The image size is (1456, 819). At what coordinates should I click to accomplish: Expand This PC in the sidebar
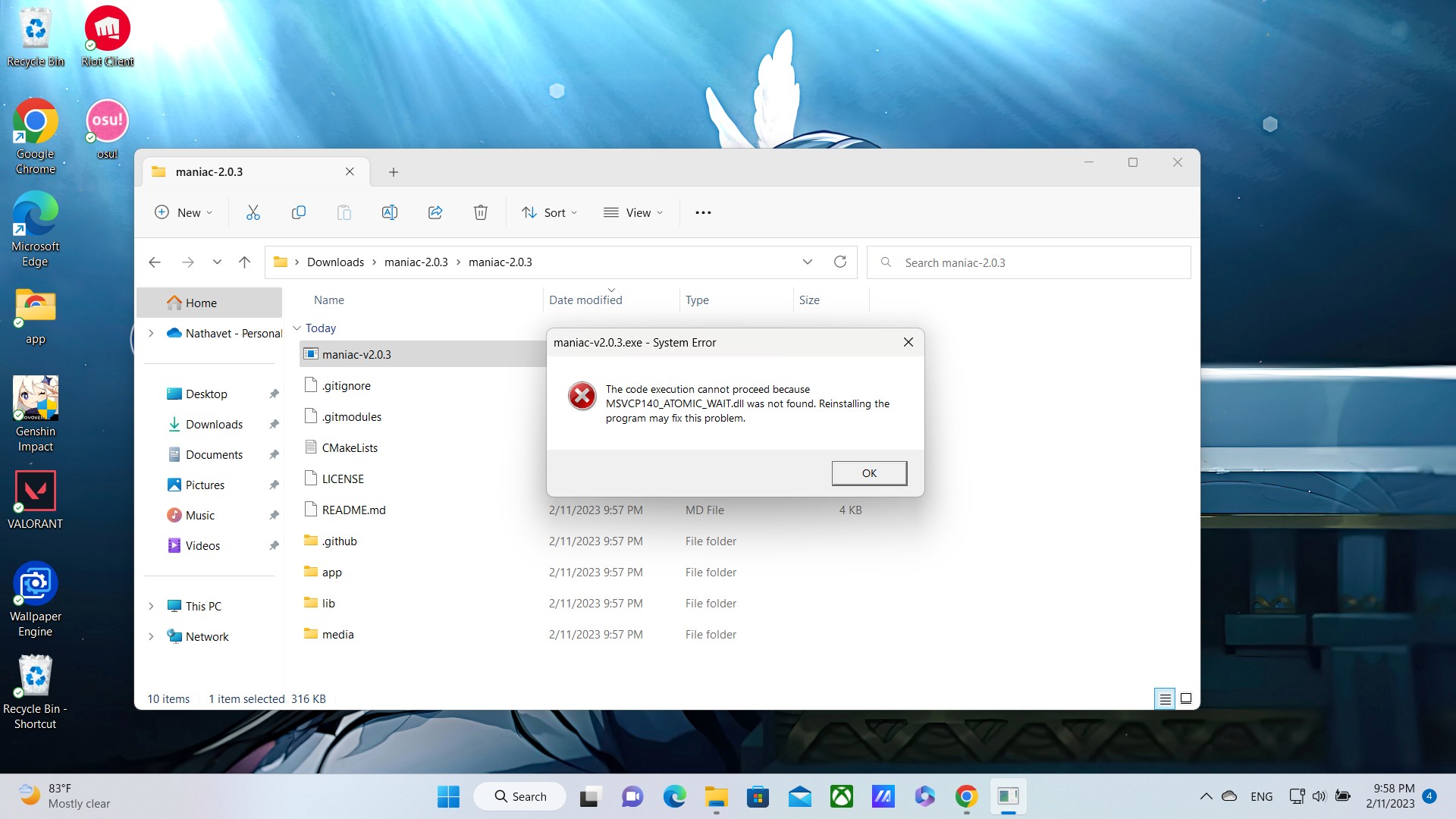pos(150,606)
